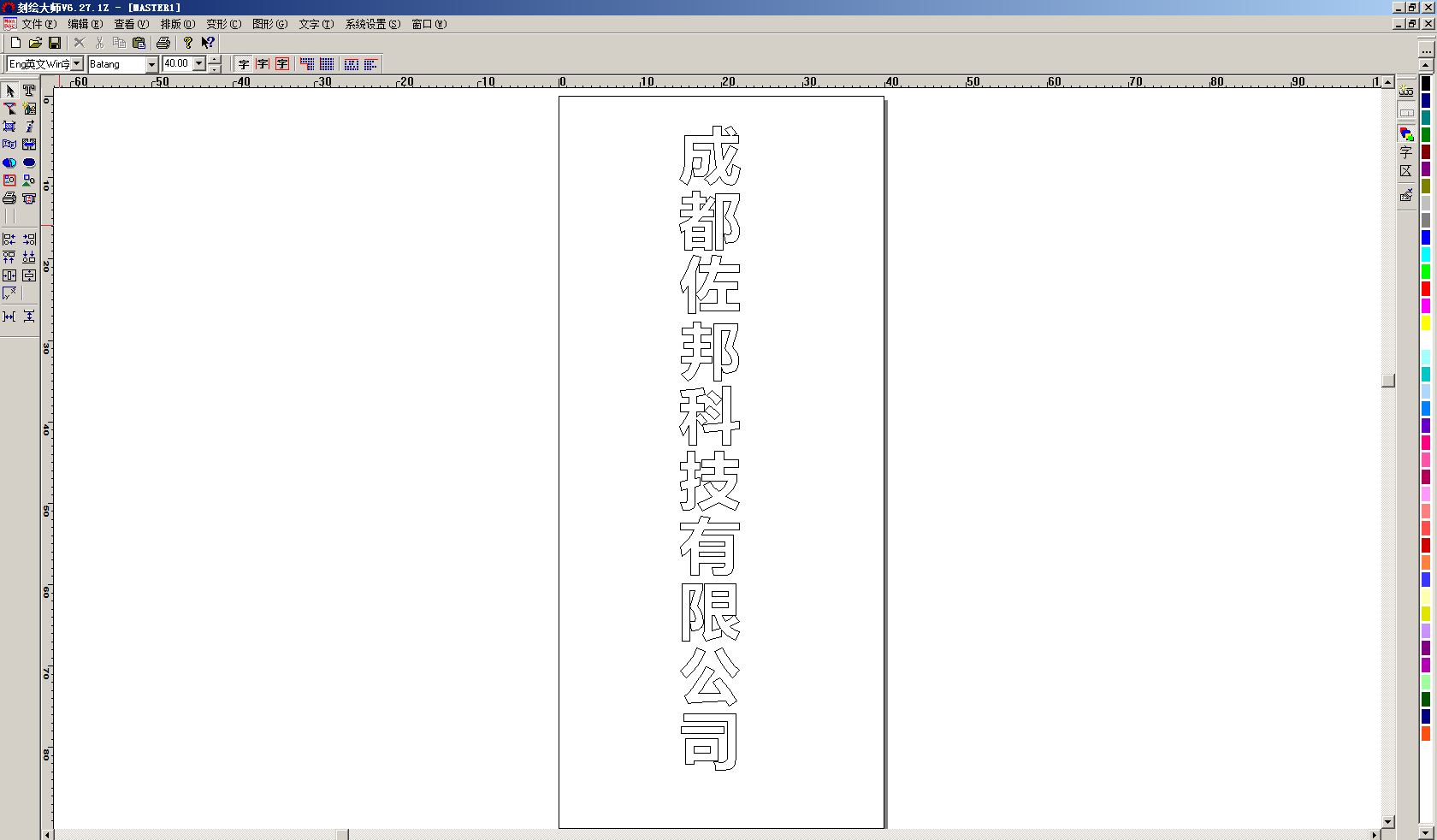Expand the Batang font dropdown
1437x840 pixels.
pos(151,64)
